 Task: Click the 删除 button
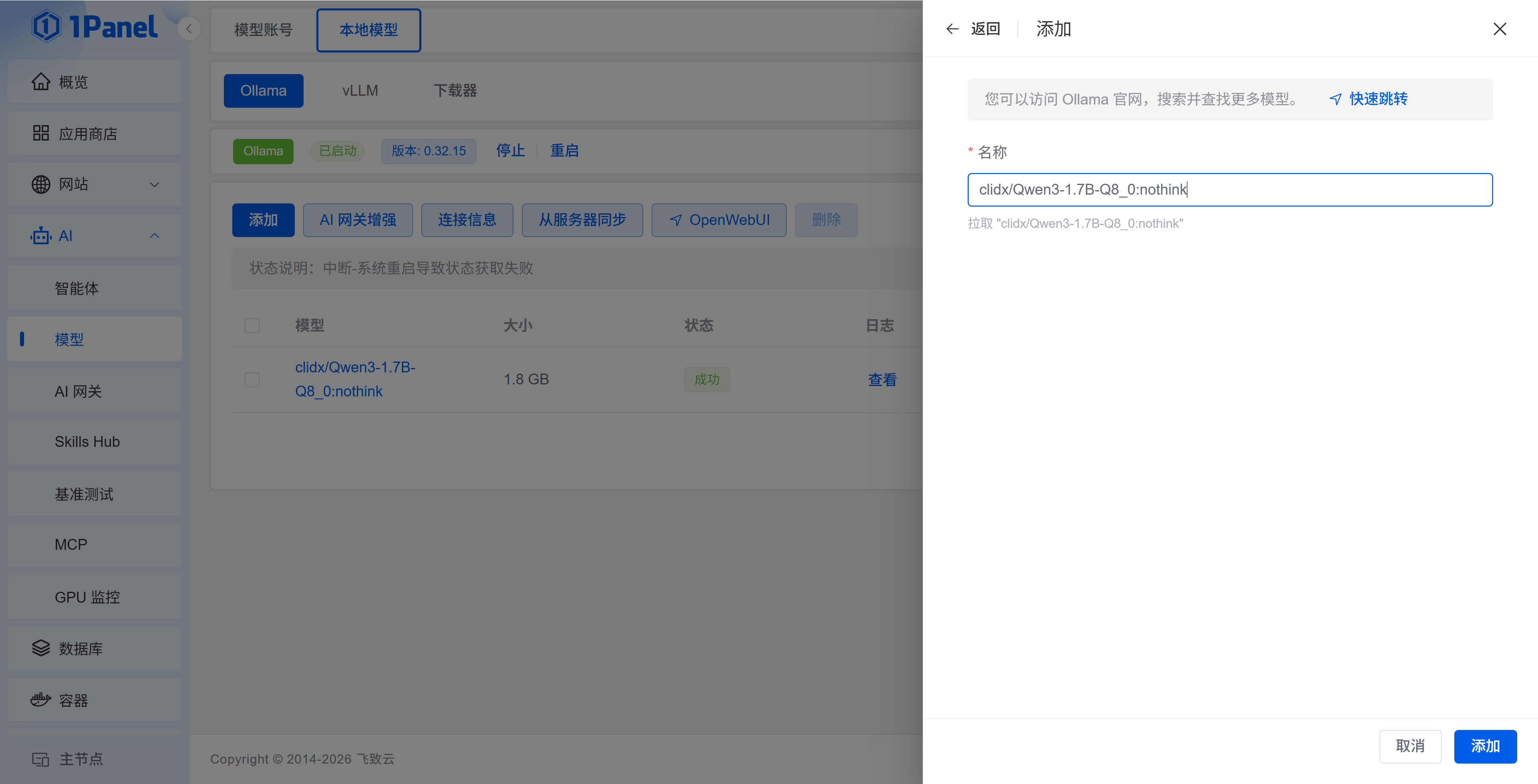(x=826, y=220)
